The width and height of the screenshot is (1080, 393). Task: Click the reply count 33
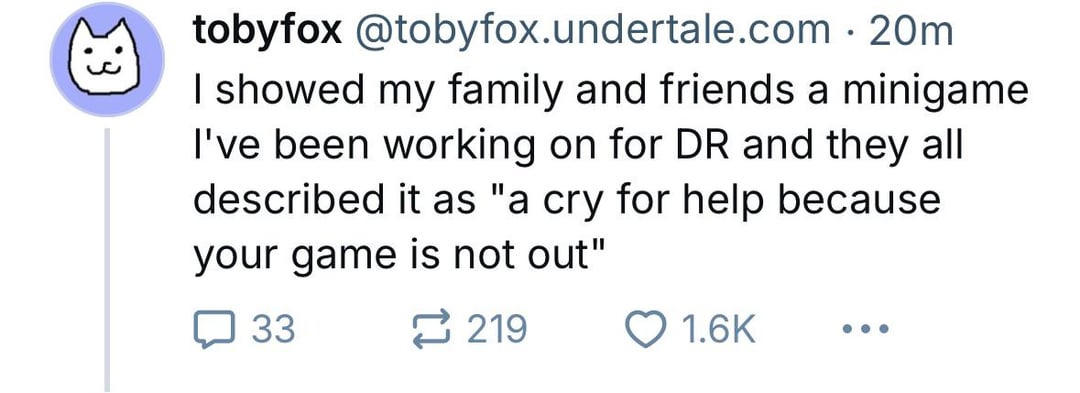(273, 329)
